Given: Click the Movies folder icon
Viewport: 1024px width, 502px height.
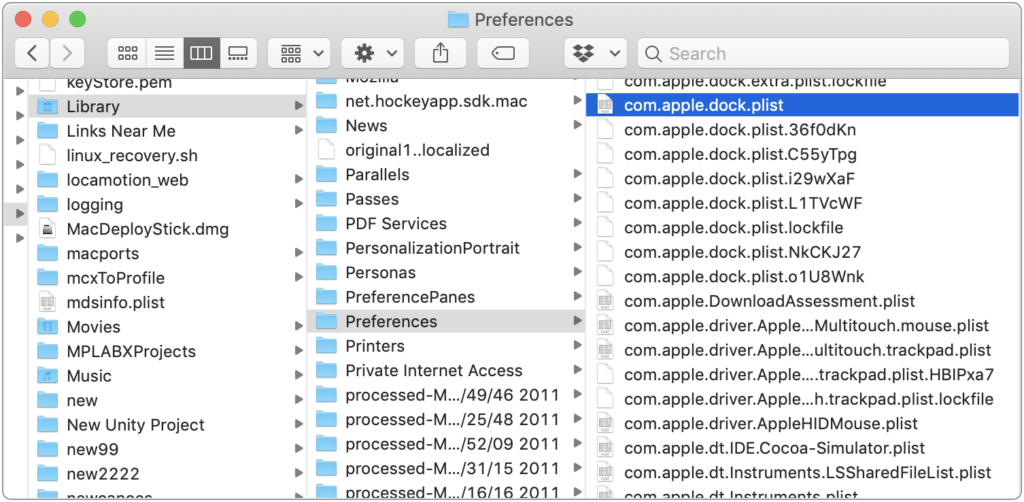Looking at the screenshot, I should pyautogui.click(x=48, y=326).
